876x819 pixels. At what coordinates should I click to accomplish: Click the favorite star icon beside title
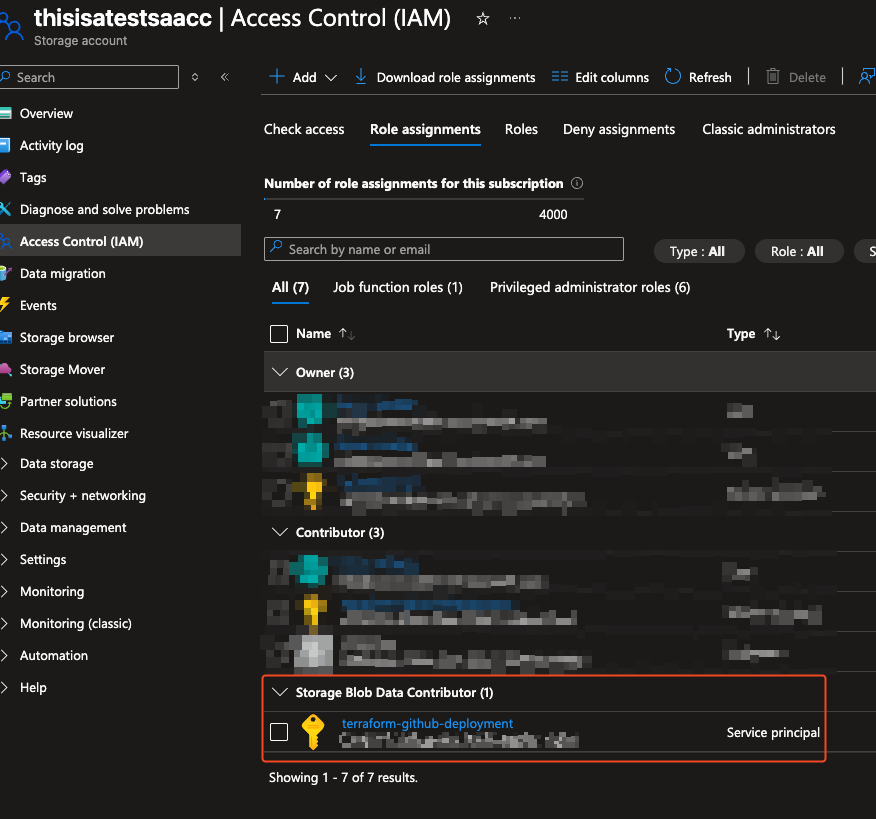[x=483, y=19]
